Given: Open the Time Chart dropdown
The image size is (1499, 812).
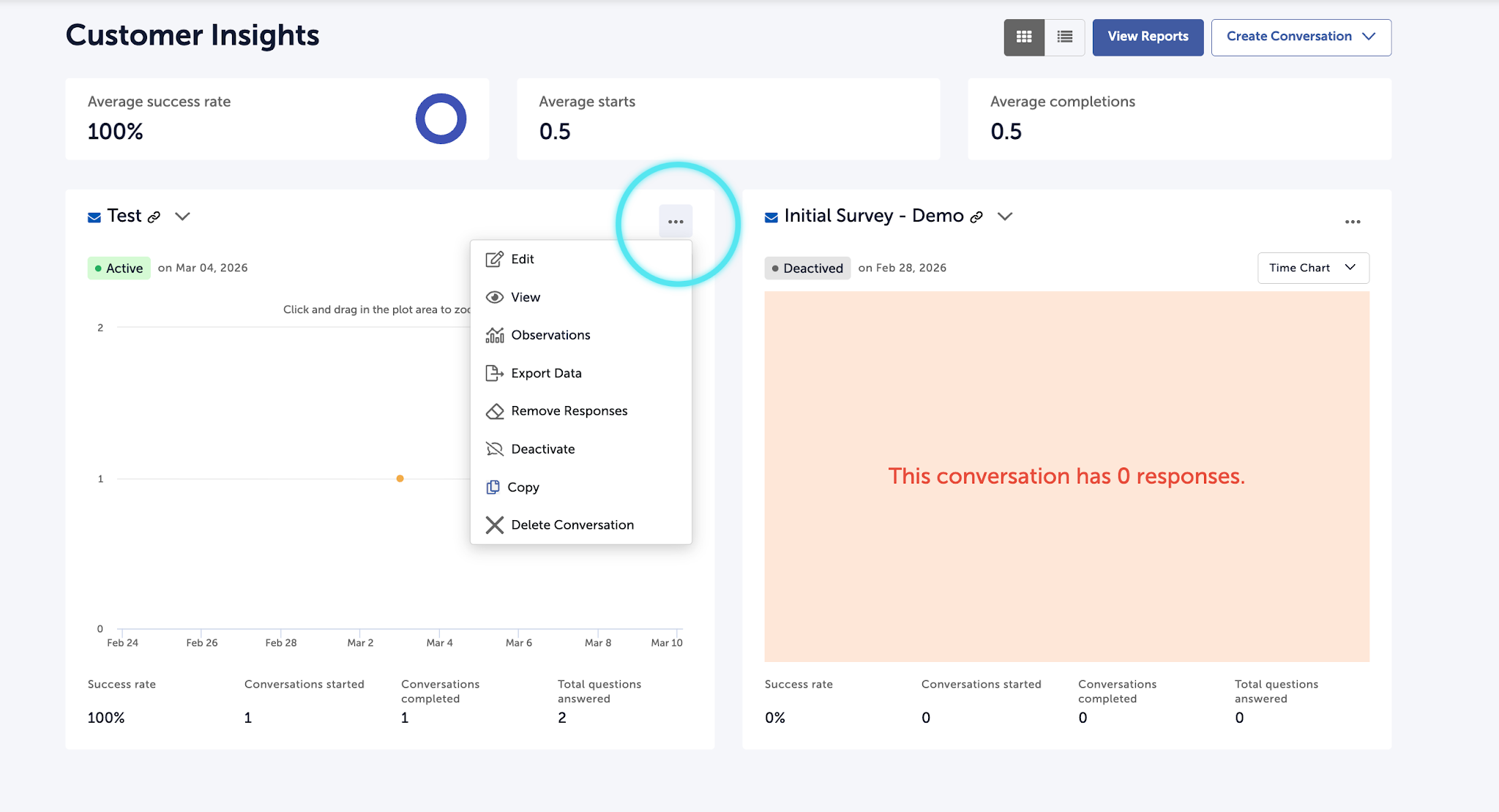Looking at the screenshot, I should coord(1313,268).
